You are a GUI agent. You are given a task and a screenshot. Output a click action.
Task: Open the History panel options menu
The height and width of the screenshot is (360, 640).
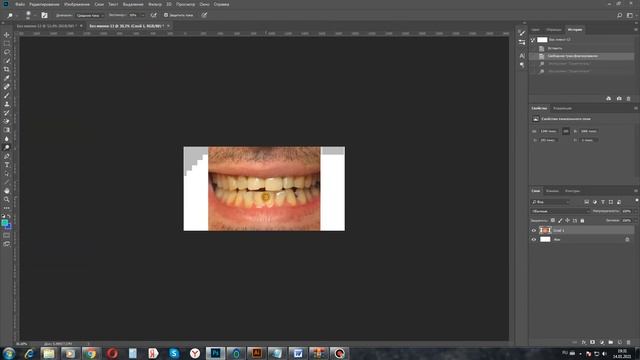[636, 29]
